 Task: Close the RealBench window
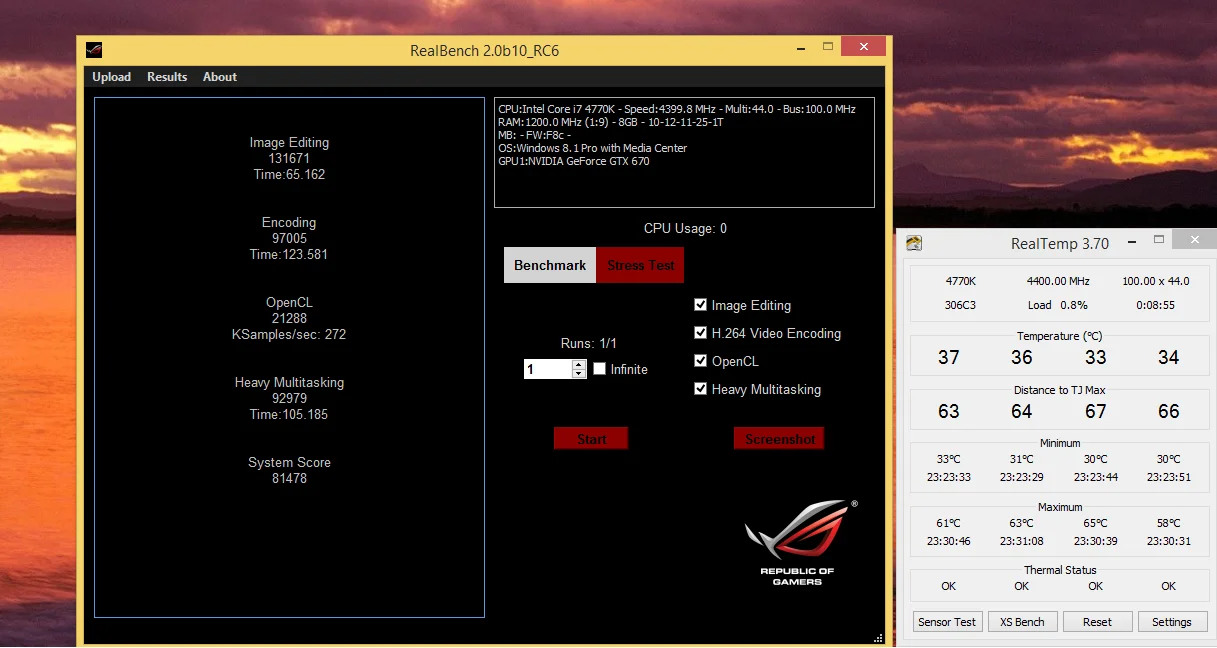tap(863, 47)
